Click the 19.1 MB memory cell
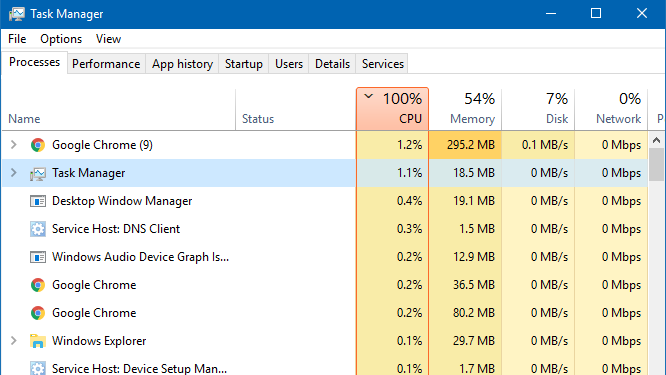The image size is (666, 375). (x=465, y=201)
